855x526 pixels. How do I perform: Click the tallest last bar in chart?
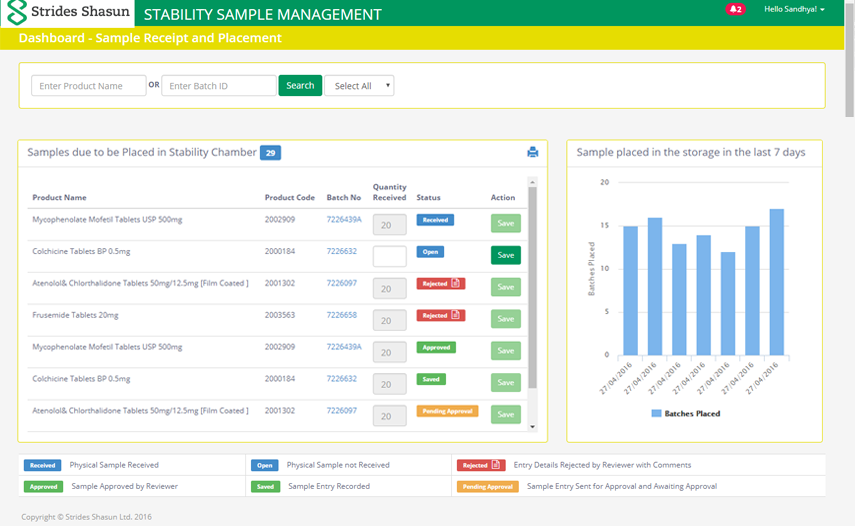point(776,282)
